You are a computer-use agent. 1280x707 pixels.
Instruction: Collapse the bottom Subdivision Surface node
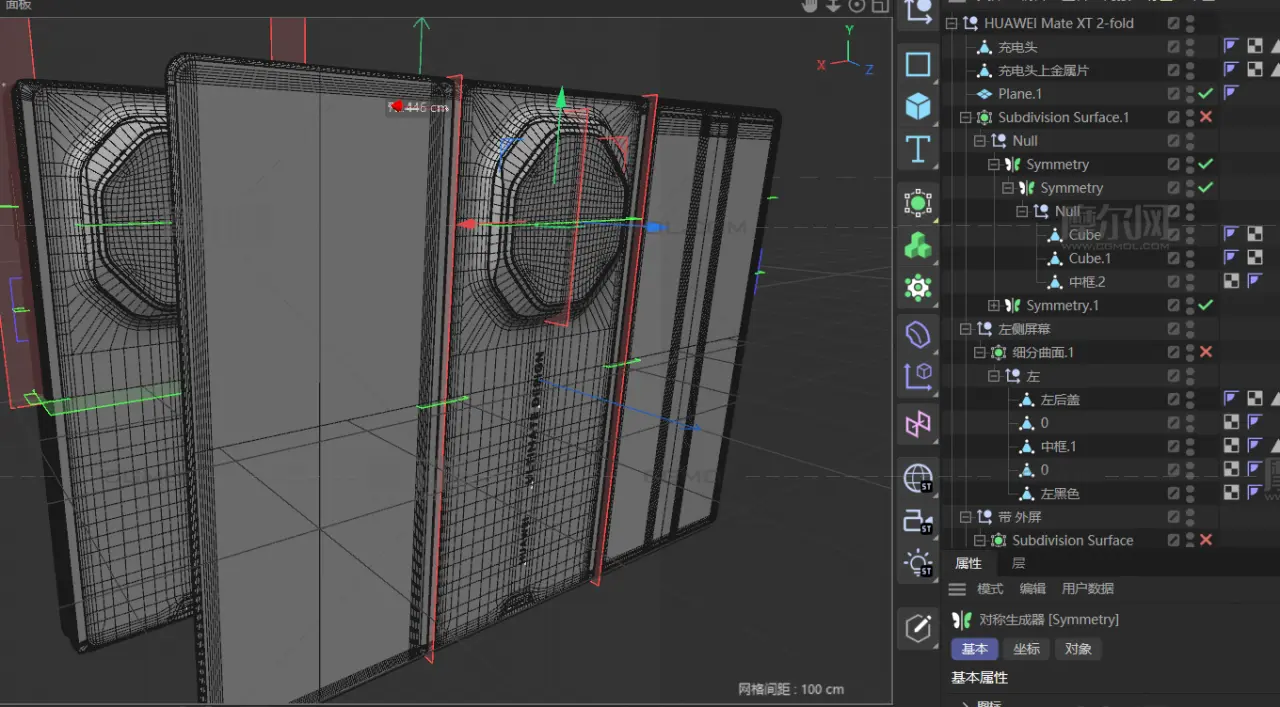980,540
